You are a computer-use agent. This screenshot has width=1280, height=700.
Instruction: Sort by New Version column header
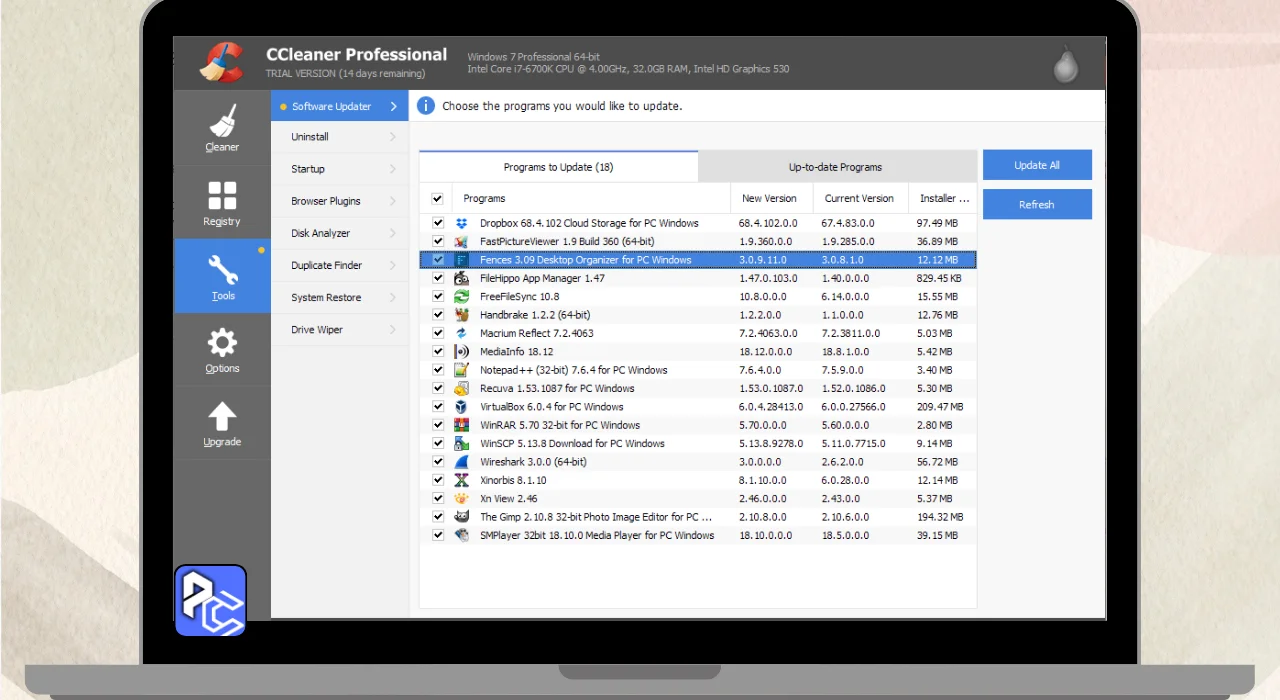coord(769,198)
